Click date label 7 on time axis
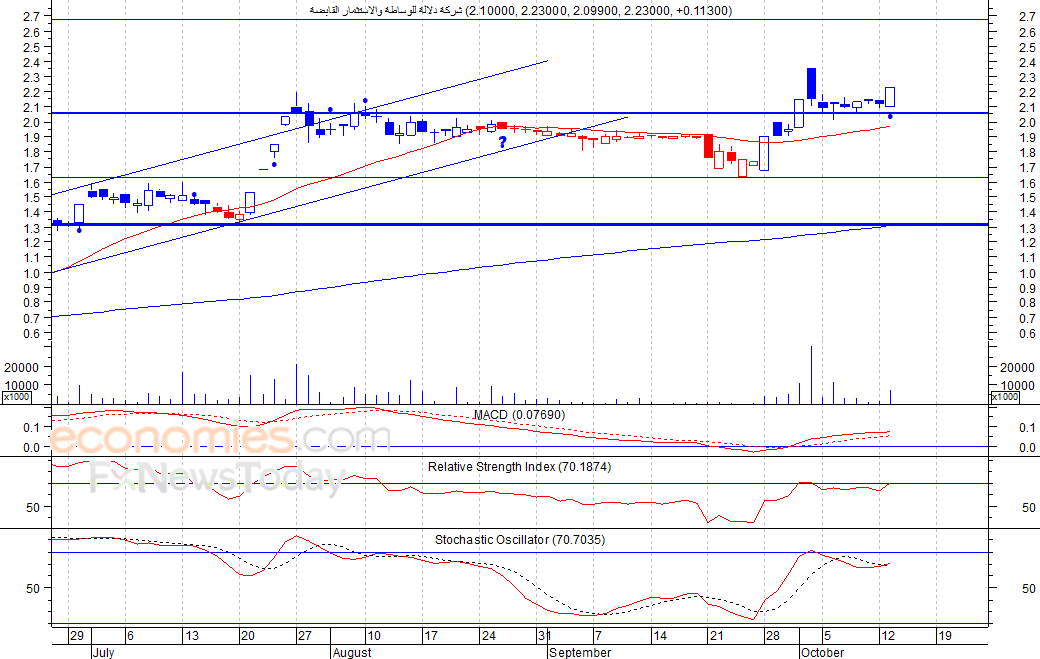 click(598, 636)
